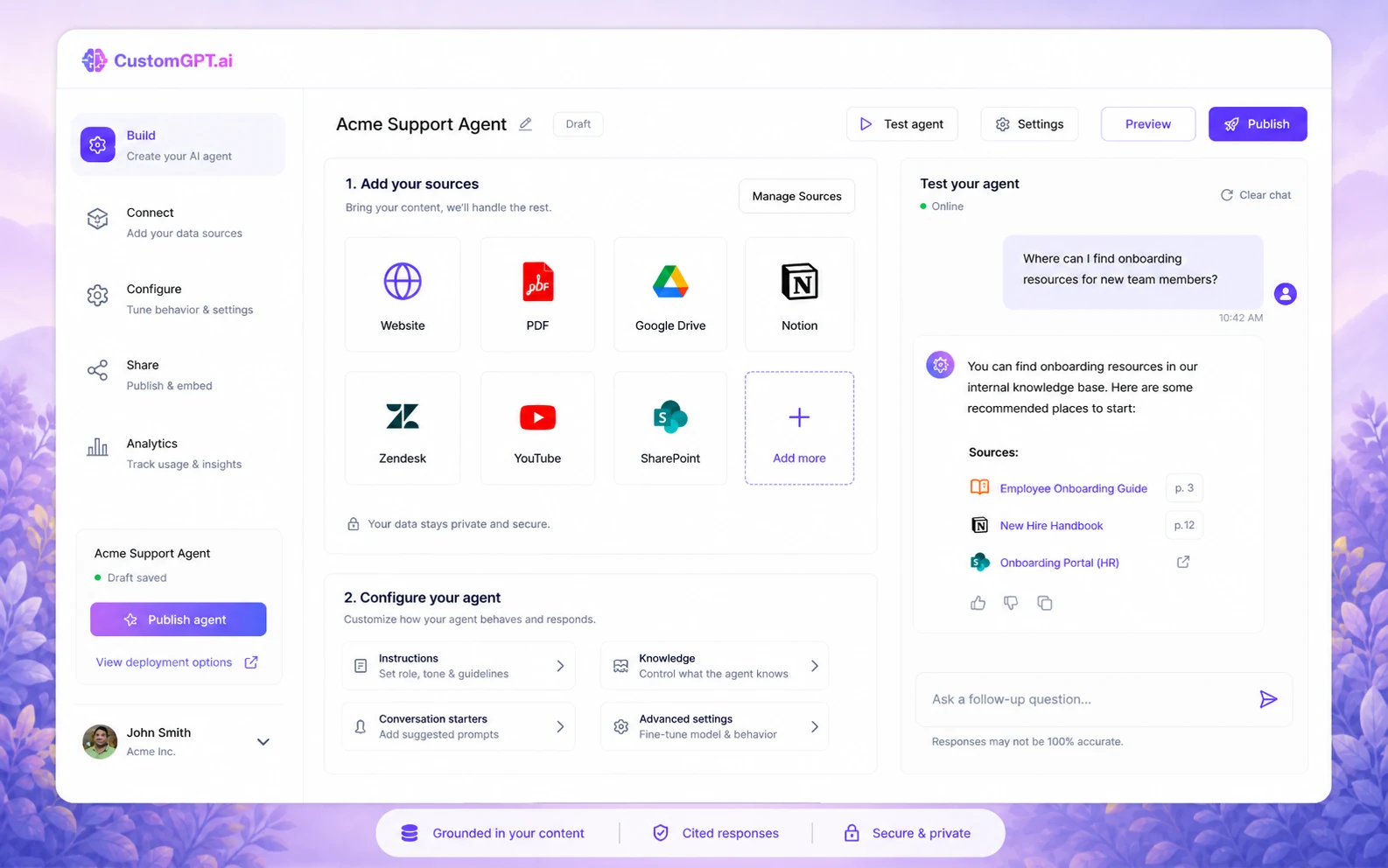Click the Conversation starters bell icon
Viewport: 1388px width, 868px height.
361,726
